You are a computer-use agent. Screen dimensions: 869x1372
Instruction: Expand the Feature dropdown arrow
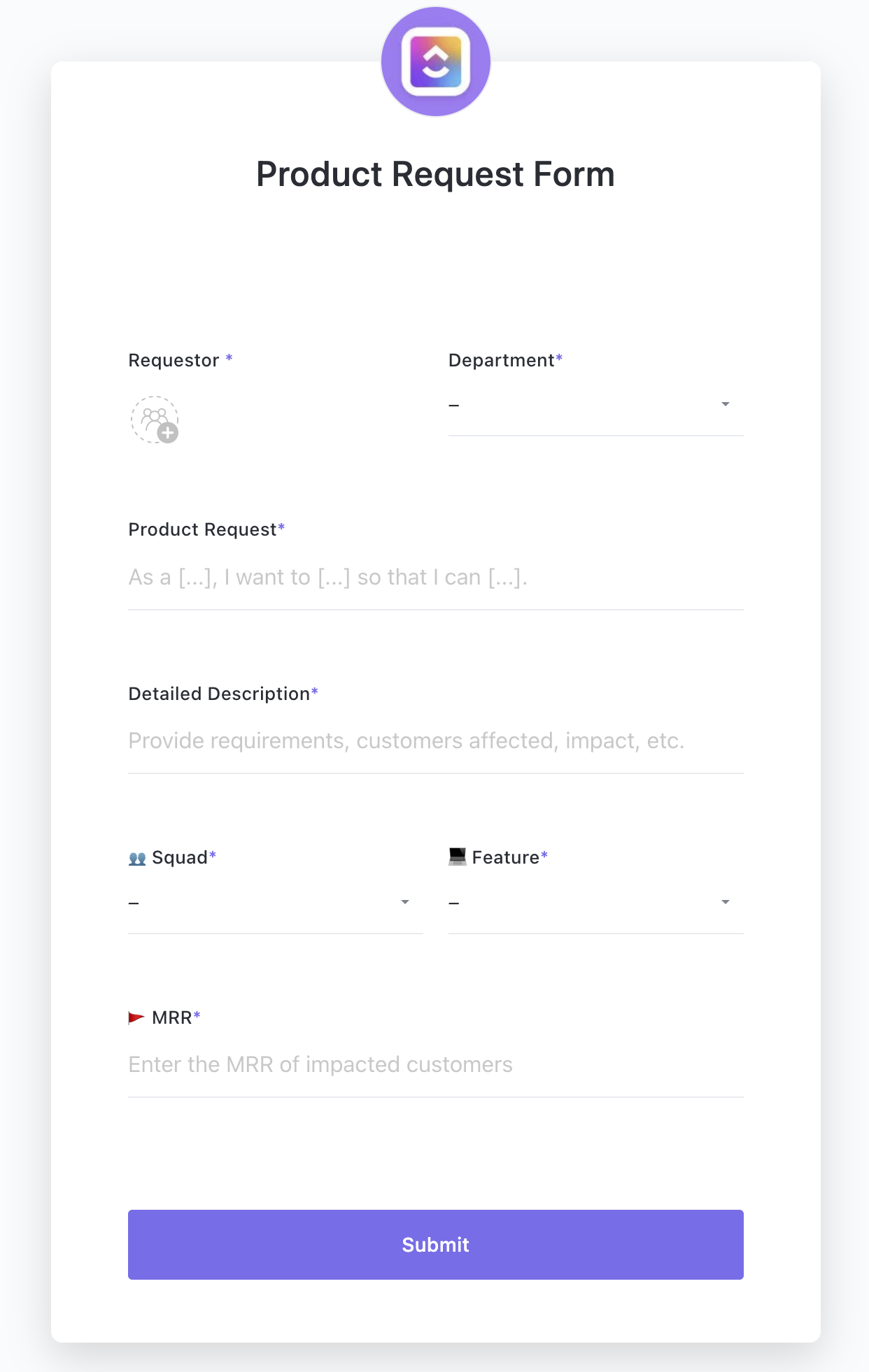point(726,902)
